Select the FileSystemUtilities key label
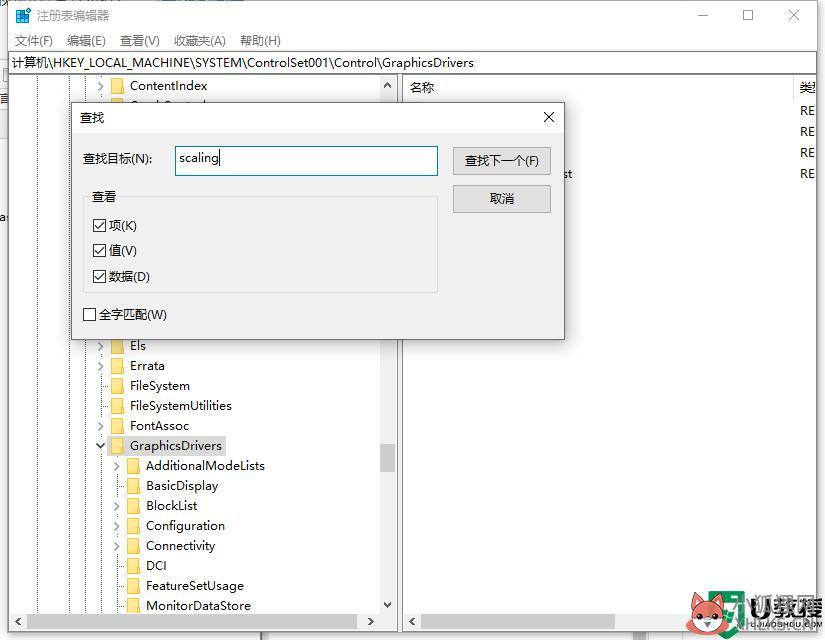 coord(181,406)
